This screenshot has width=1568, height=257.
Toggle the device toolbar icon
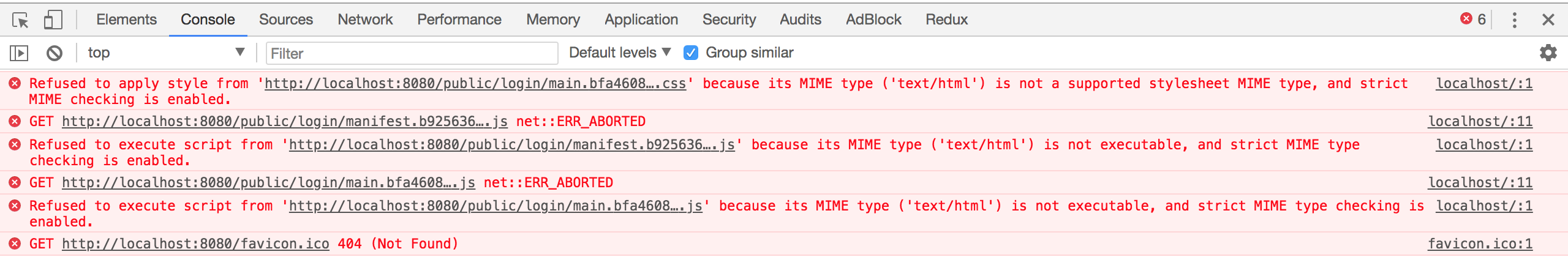53,20
